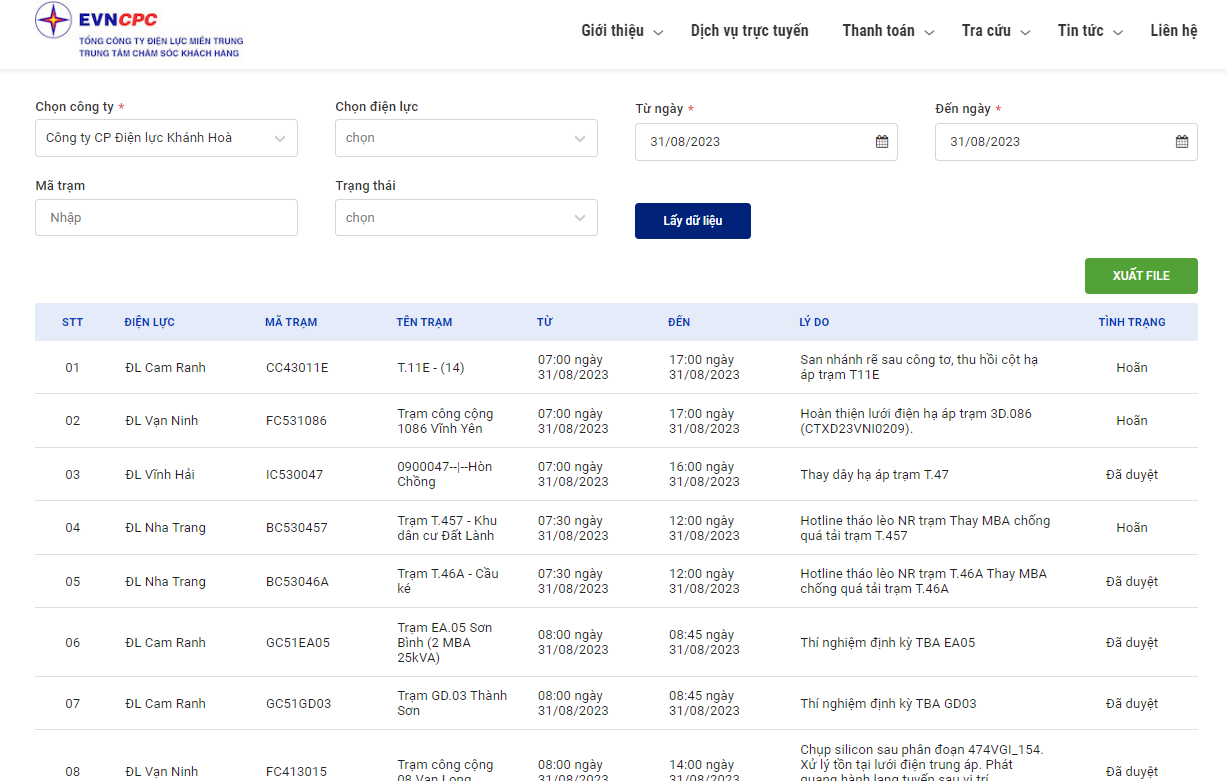Click the TÌNH TRẠNG column header
Viewport: 1227px width, 781px height.
point(1132,322)
